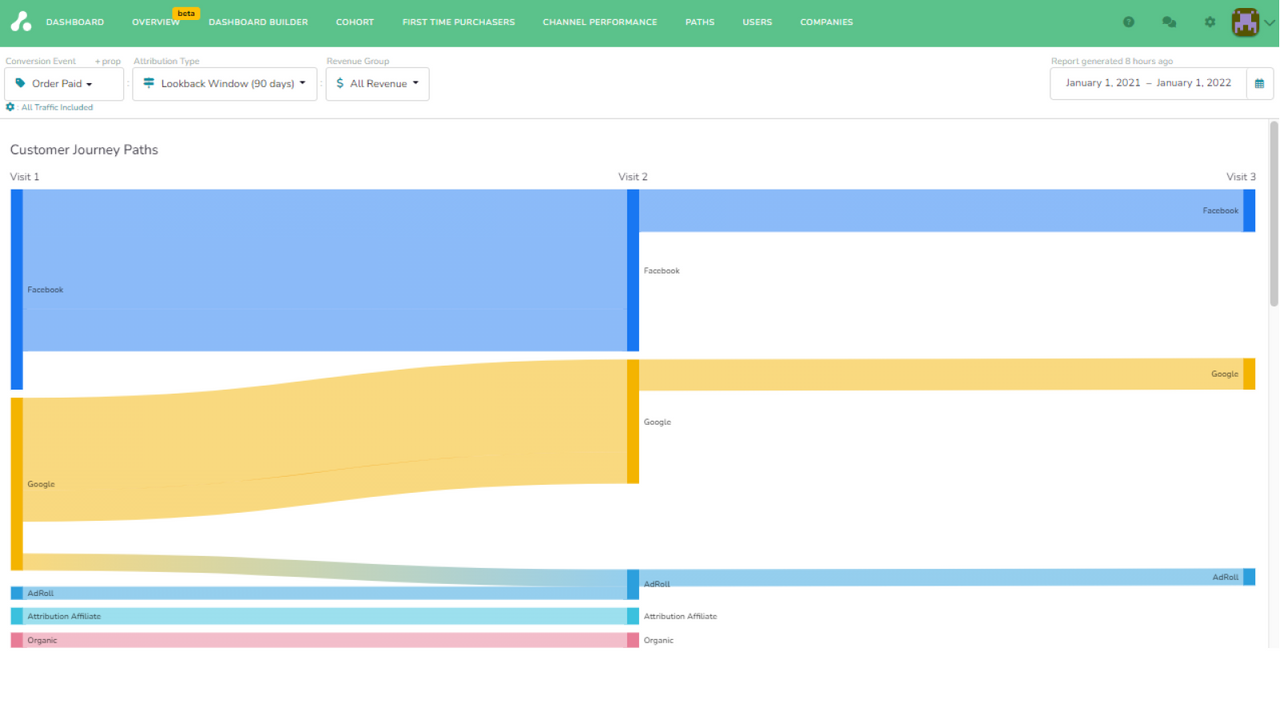
Task: Open the chat messages icon
Action: coord(1168,21)
